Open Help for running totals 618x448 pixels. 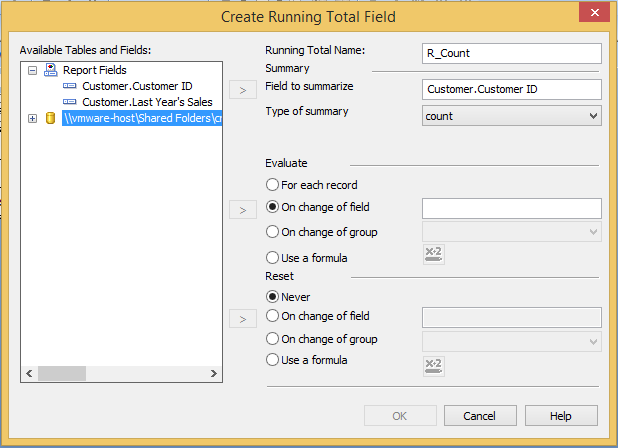[x=561, y=415]
